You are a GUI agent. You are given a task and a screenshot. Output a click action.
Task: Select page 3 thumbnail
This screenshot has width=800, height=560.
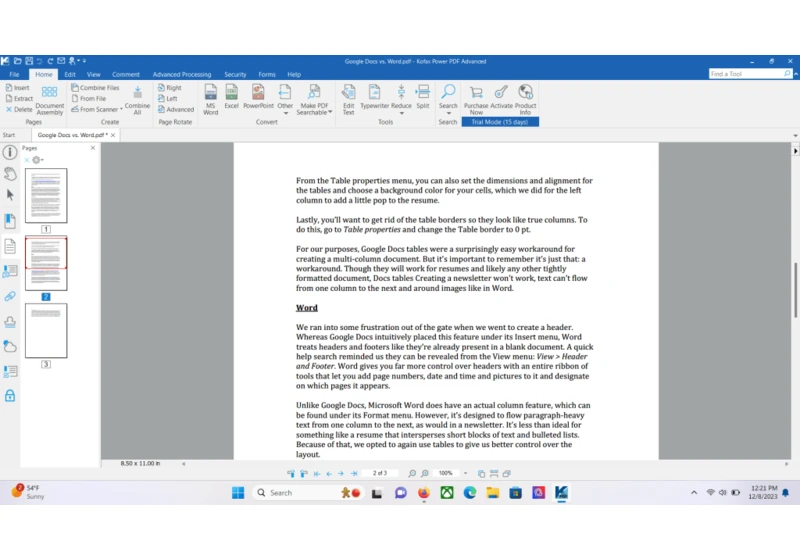(46, 330)
